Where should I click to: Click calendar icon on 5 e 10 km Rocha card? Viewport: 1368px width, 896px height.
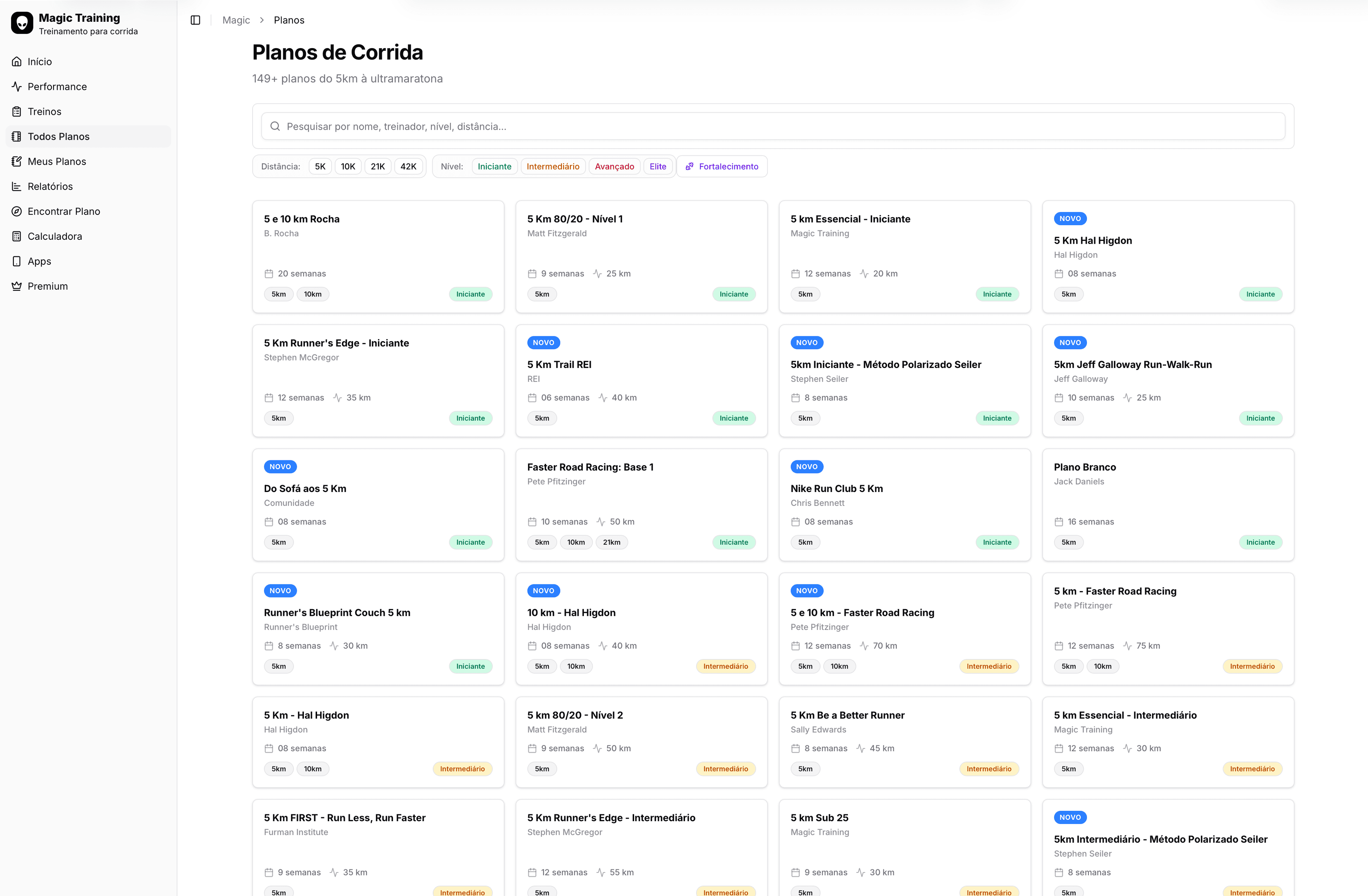[268, 274]
